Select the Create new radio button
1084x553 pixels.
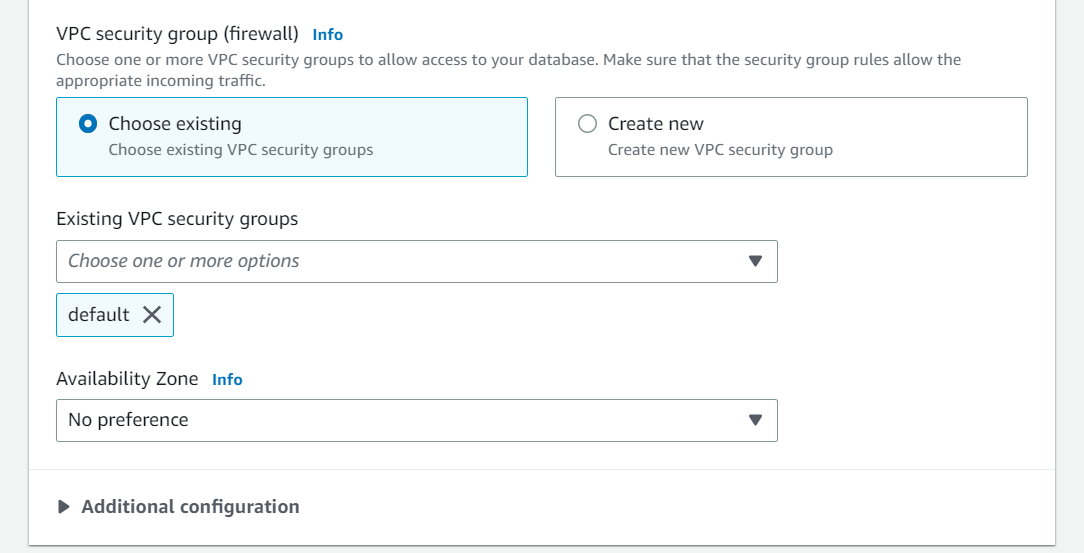[587, 124]
